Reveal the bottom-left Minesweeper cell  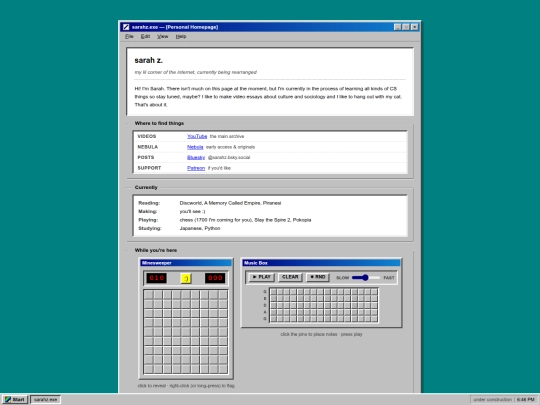point(148,369)
